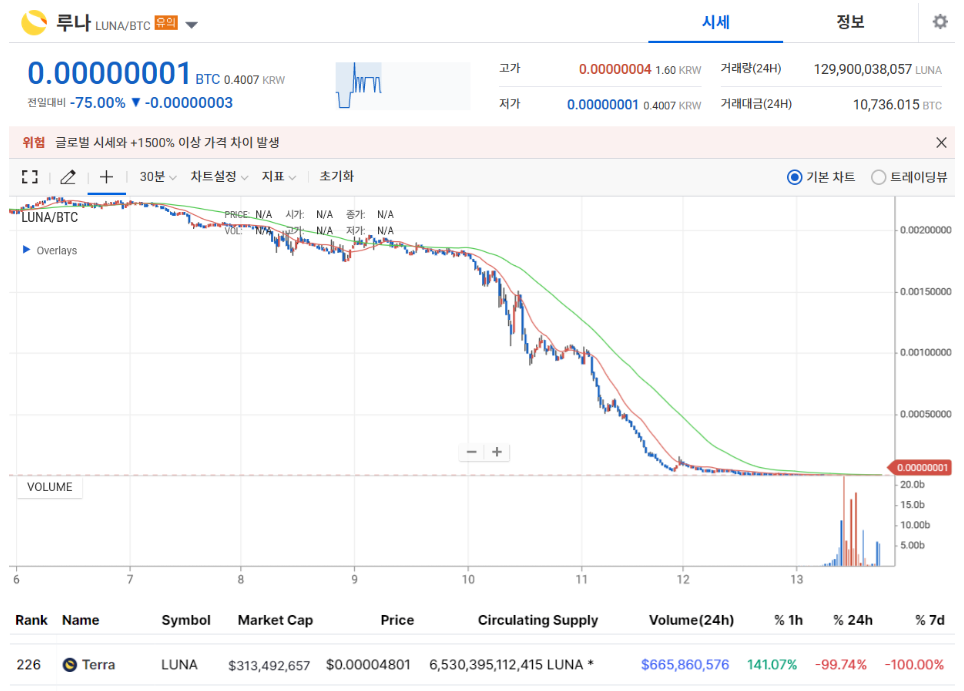Expand the Overlays triangle

tap(26, 250)
